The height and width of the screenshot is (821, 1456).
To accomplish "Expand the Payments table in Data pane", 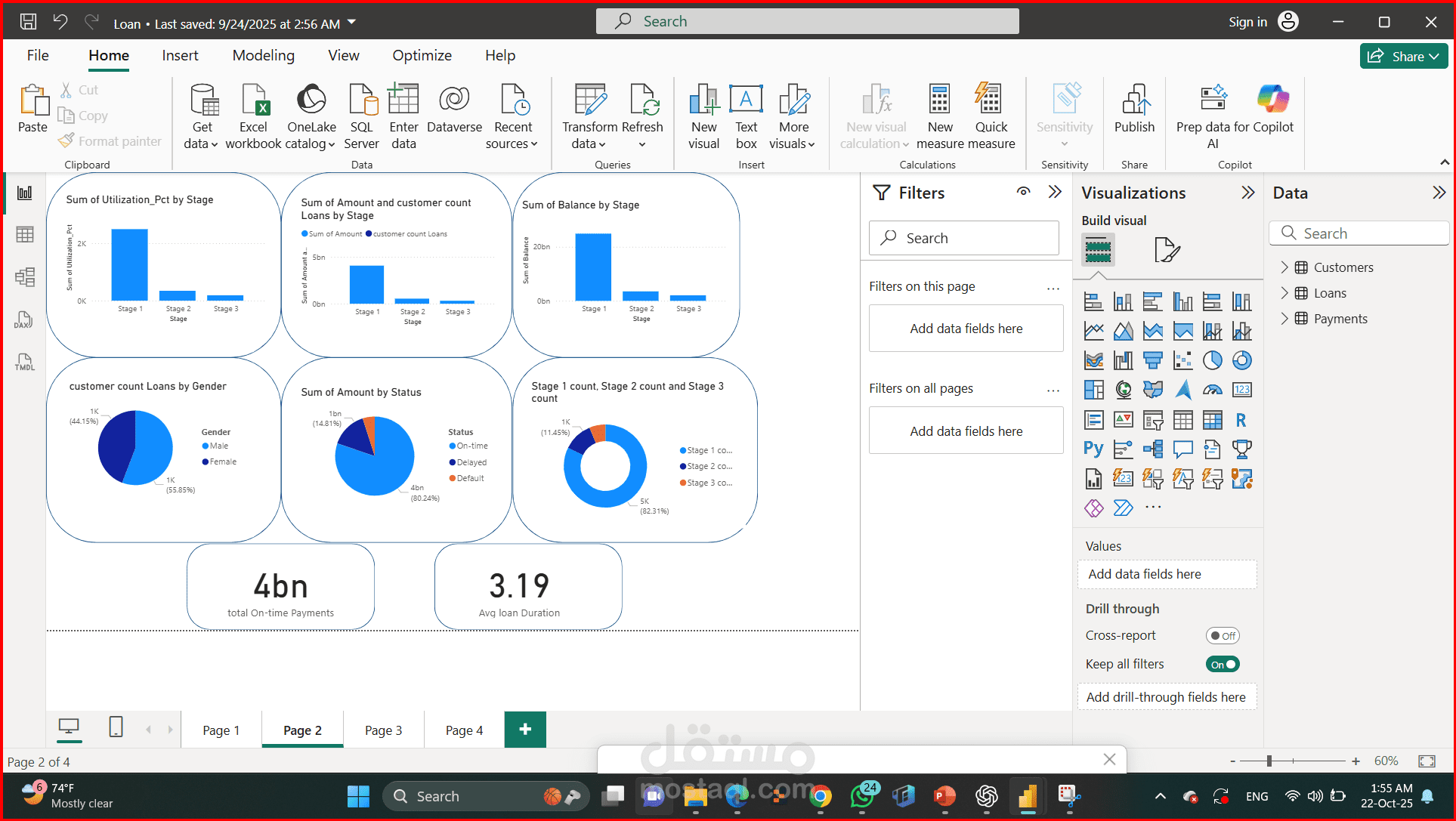I will click(1284, 319).
